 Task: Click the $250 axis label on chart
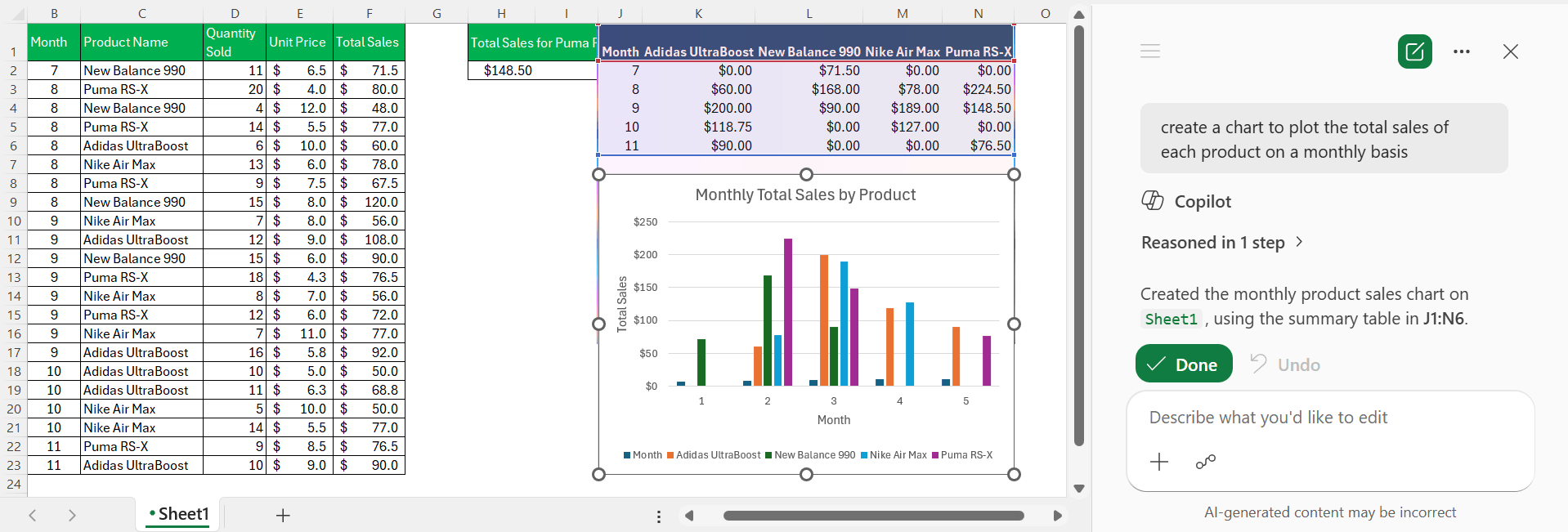pos(645,222)
